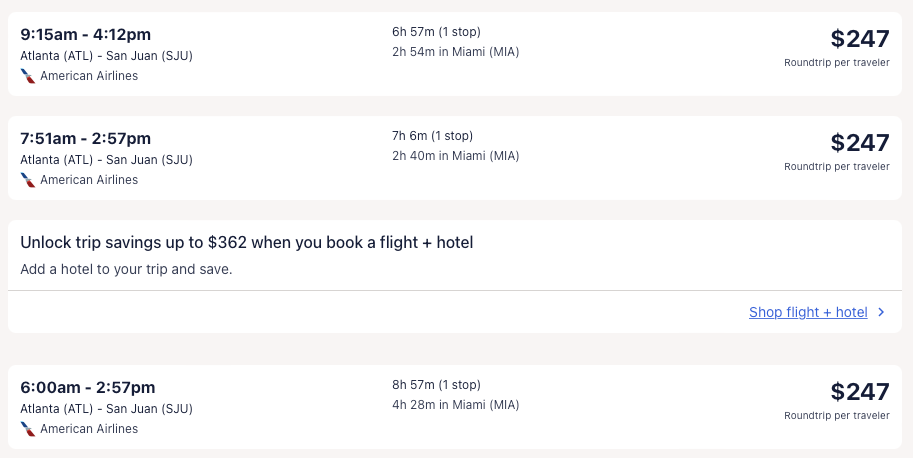Click the American Airlines logo on the 6:00am flight
Screen dimensions: 913x458
click(28, 429)
